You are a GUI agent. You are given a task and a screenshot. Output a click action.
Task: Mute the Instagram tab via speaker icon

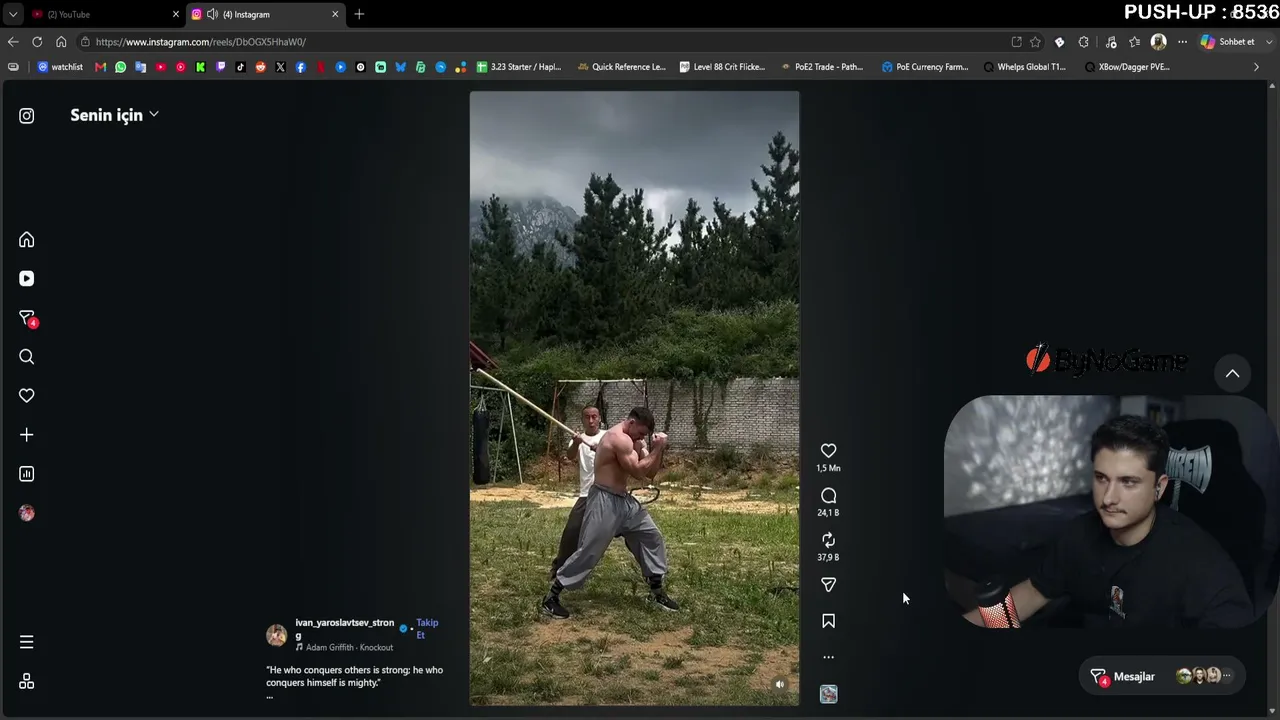click(212, 14)
